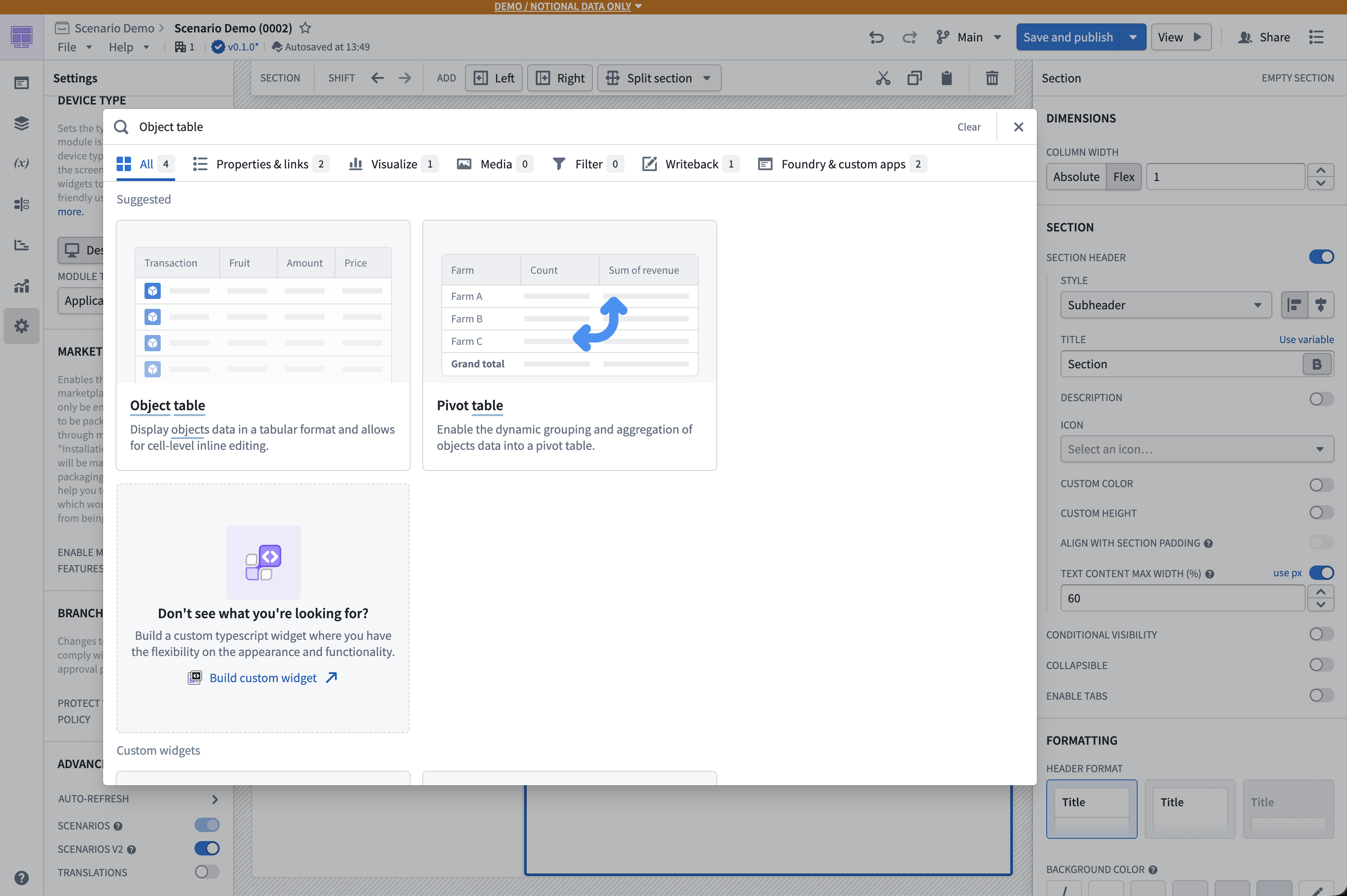Click the cut scissors icon
Screen dimensions: 1347x896
[883, 78]
